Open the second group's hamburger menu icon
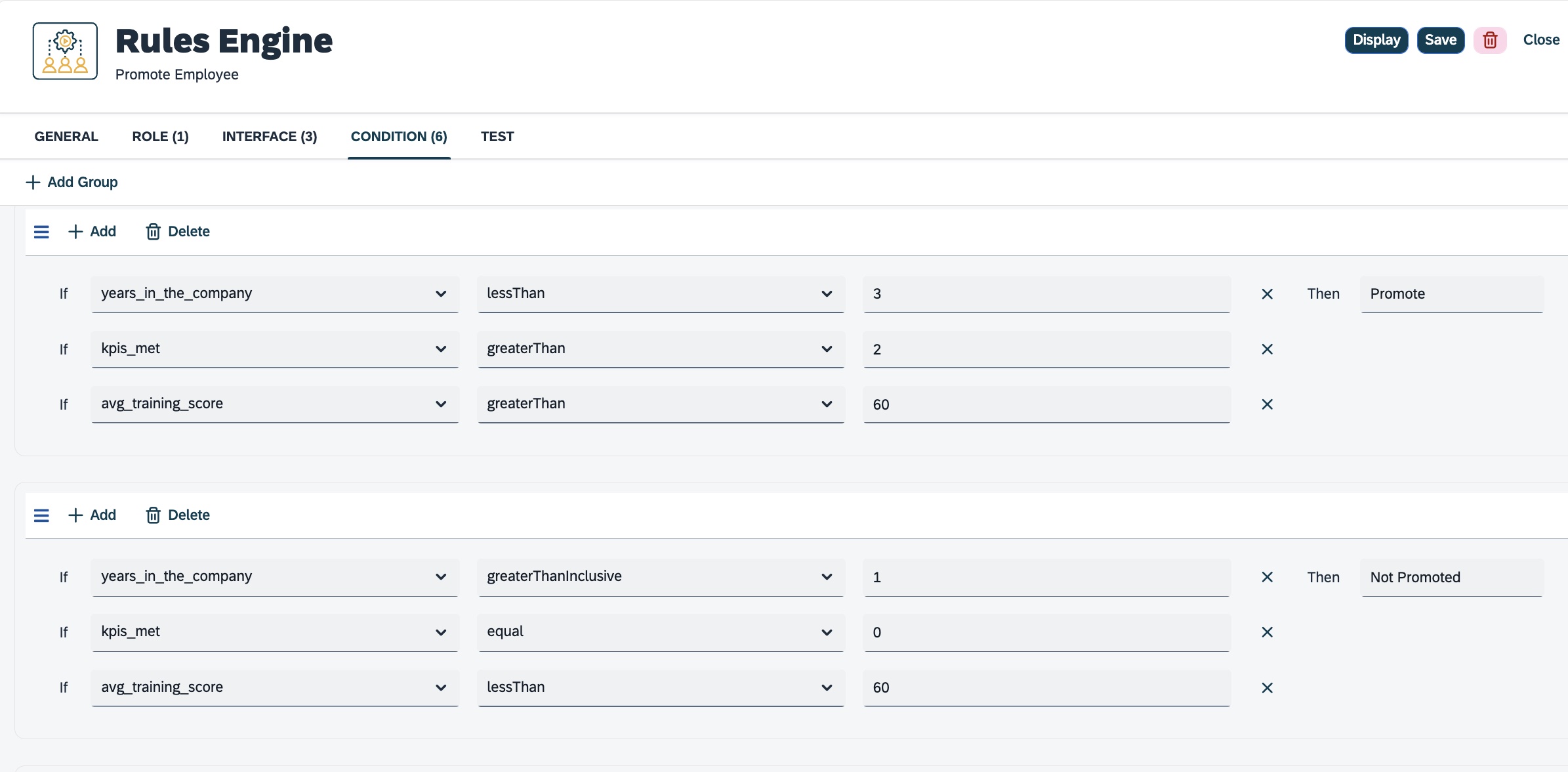This screenshot has width=1568, height=772. pos(41,515)
